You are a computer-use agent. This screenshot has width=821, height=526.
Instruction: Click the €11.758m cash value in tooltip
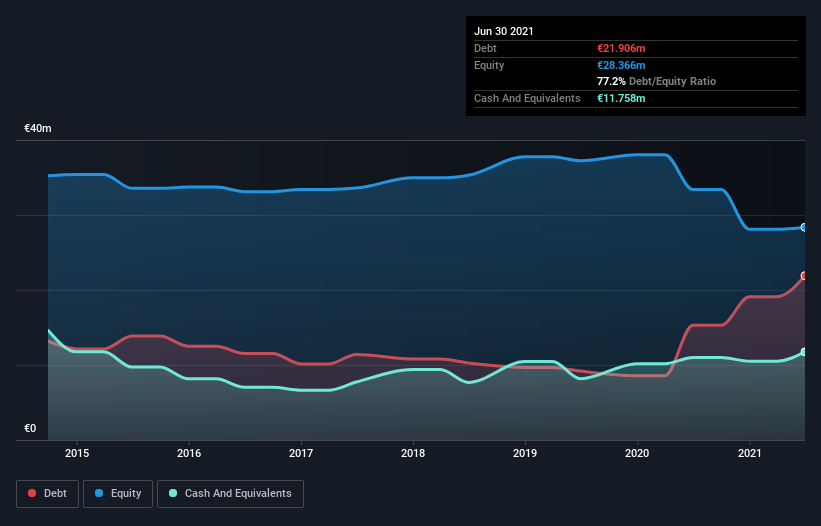621,98
